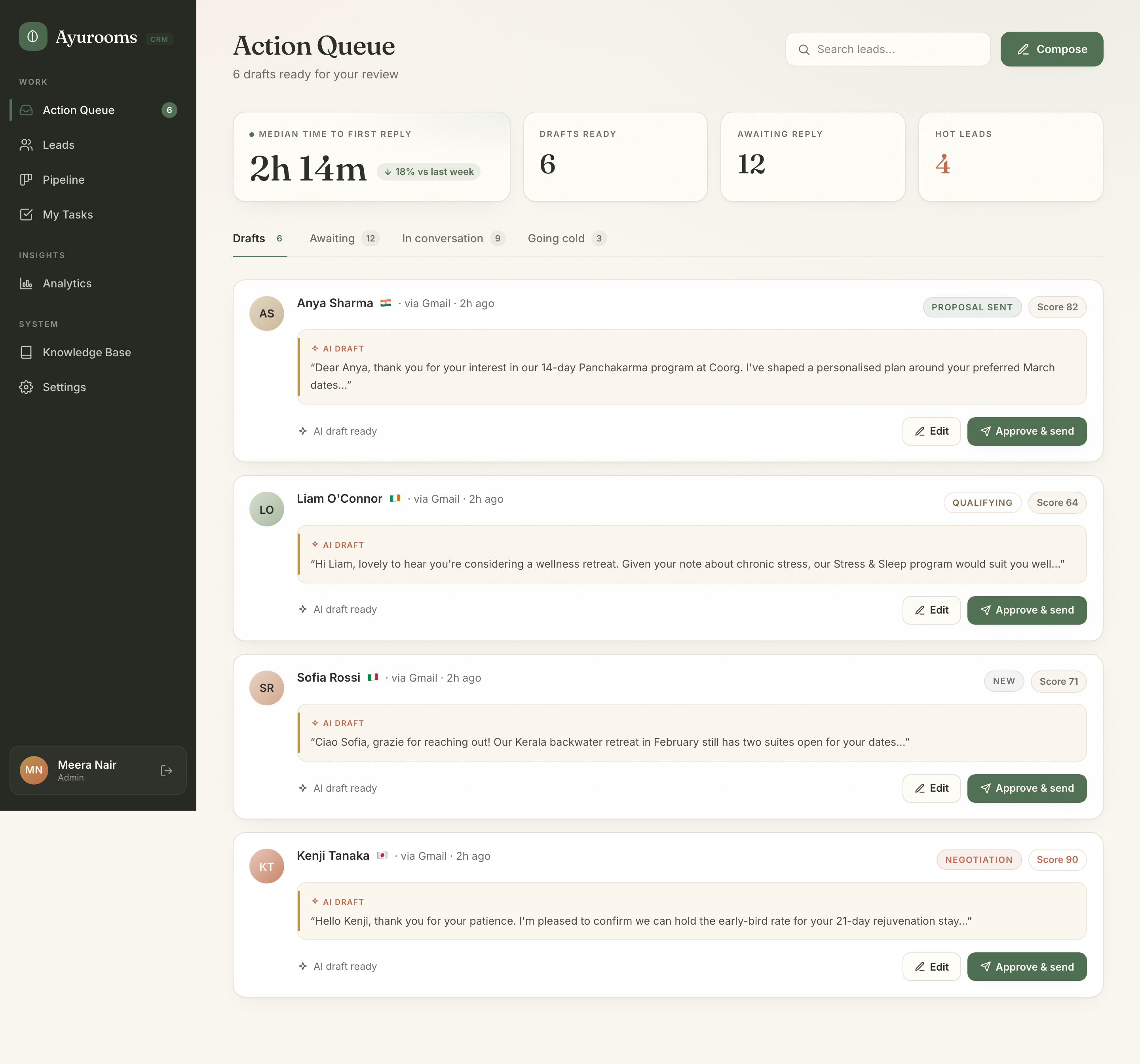This screenshot has width=1140, height=1064.
Task: Click the Ayurooms leaf logo icon
Action: 33,37
